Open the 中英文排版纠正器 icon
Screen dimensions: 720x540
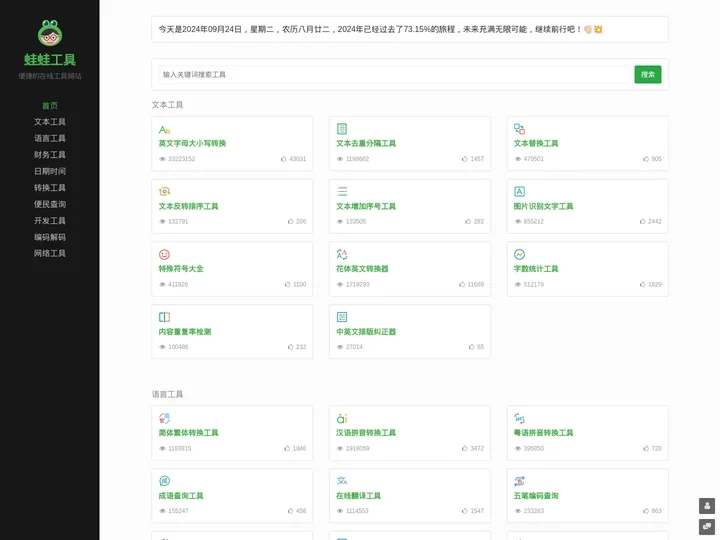tap(342, 317)
